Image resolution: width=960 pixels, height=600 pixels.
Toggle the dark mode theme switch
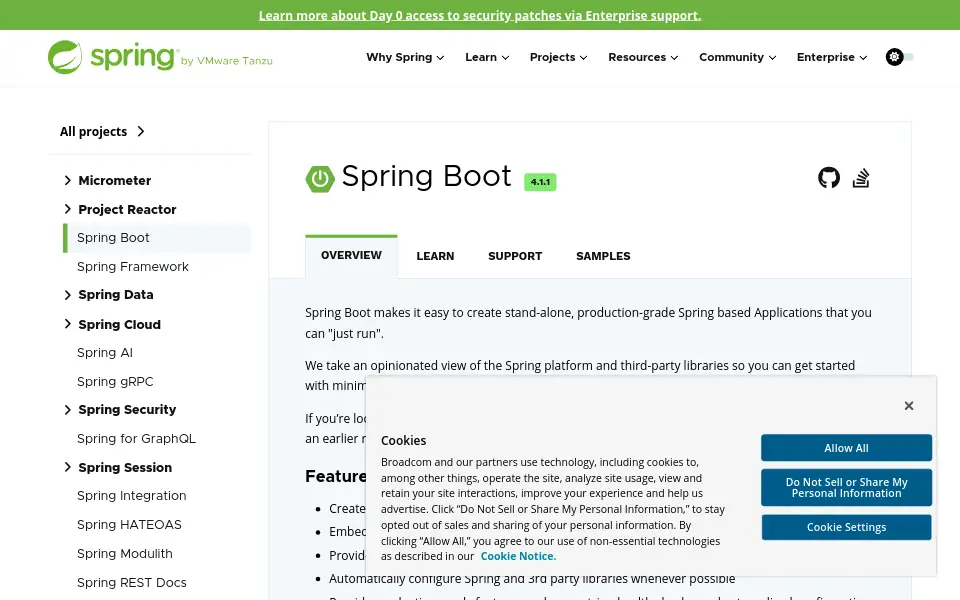coord(899,57)
